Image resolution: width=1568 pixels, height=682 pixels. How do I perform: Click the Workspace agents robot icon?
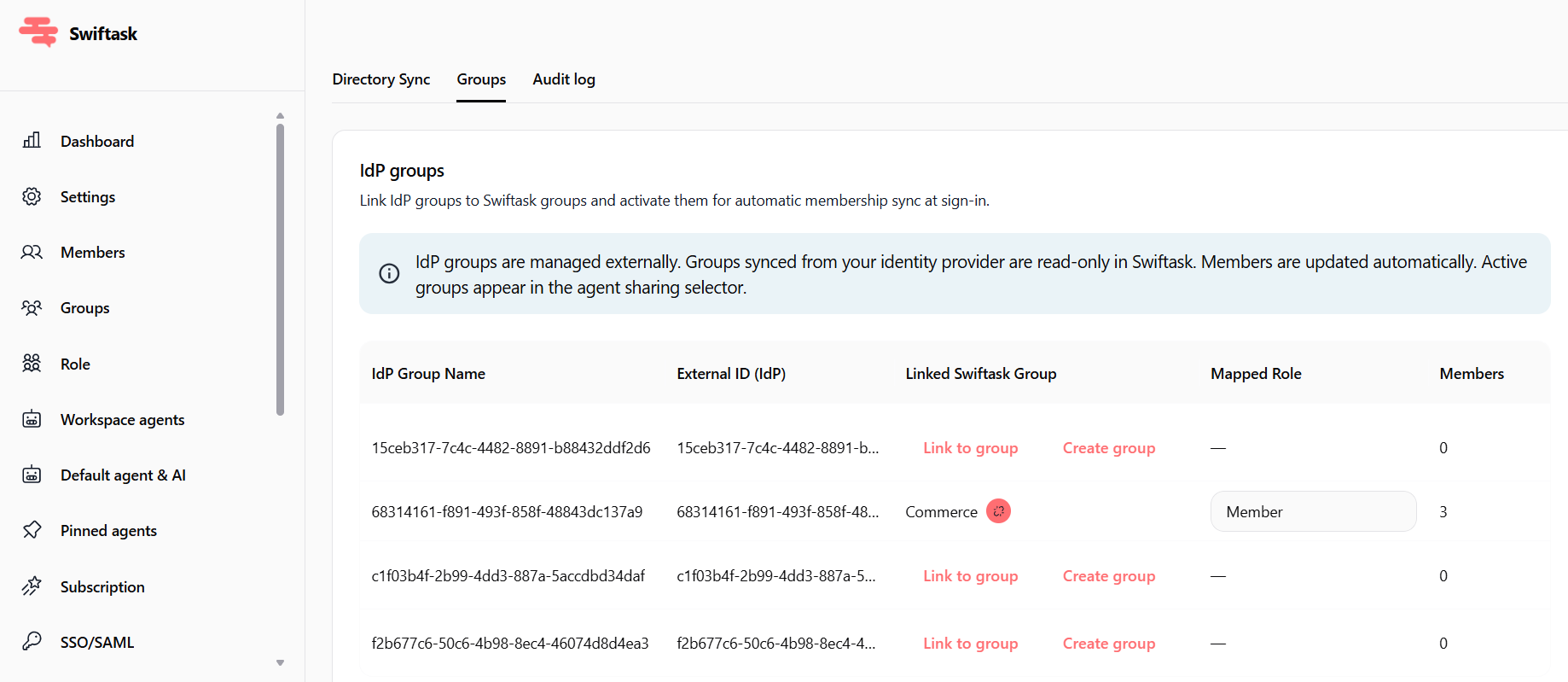[x=32, y=419]
